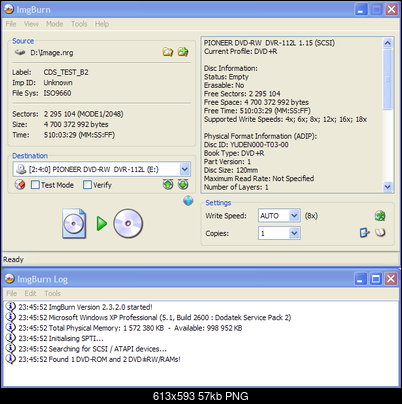This screenshot has width=402, height=404.
Task: Click the ImgBurn title bar icon
Action: click(9, 9)
